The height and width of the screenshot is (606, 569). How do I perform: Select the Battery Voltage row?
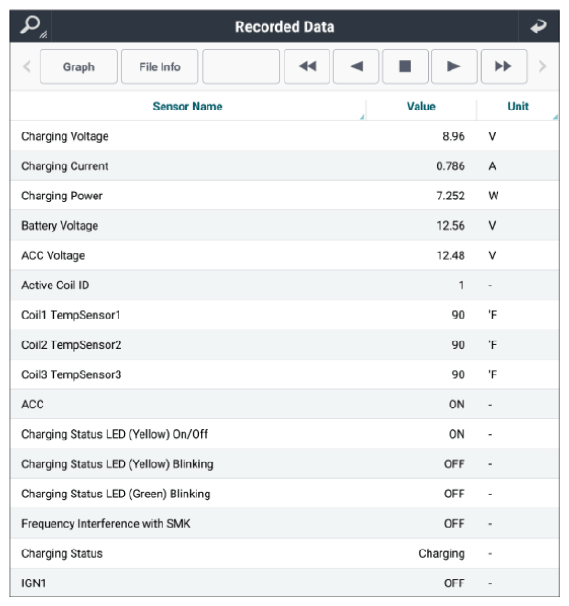point(284,225)
